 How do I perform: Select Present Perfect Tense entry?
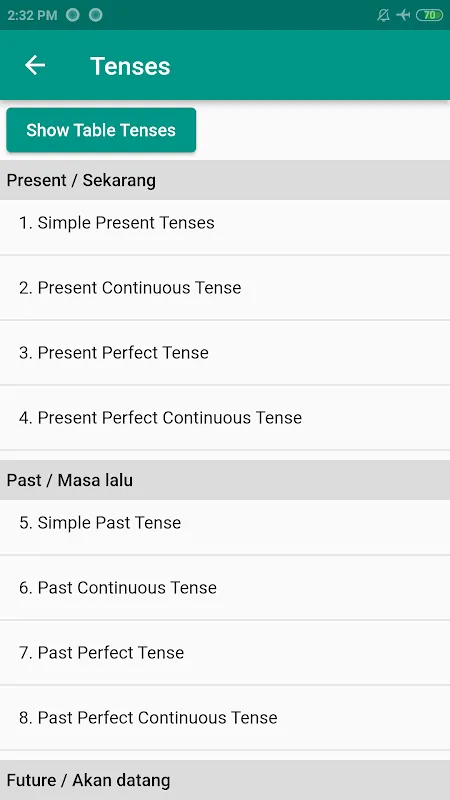coord(225,353)
